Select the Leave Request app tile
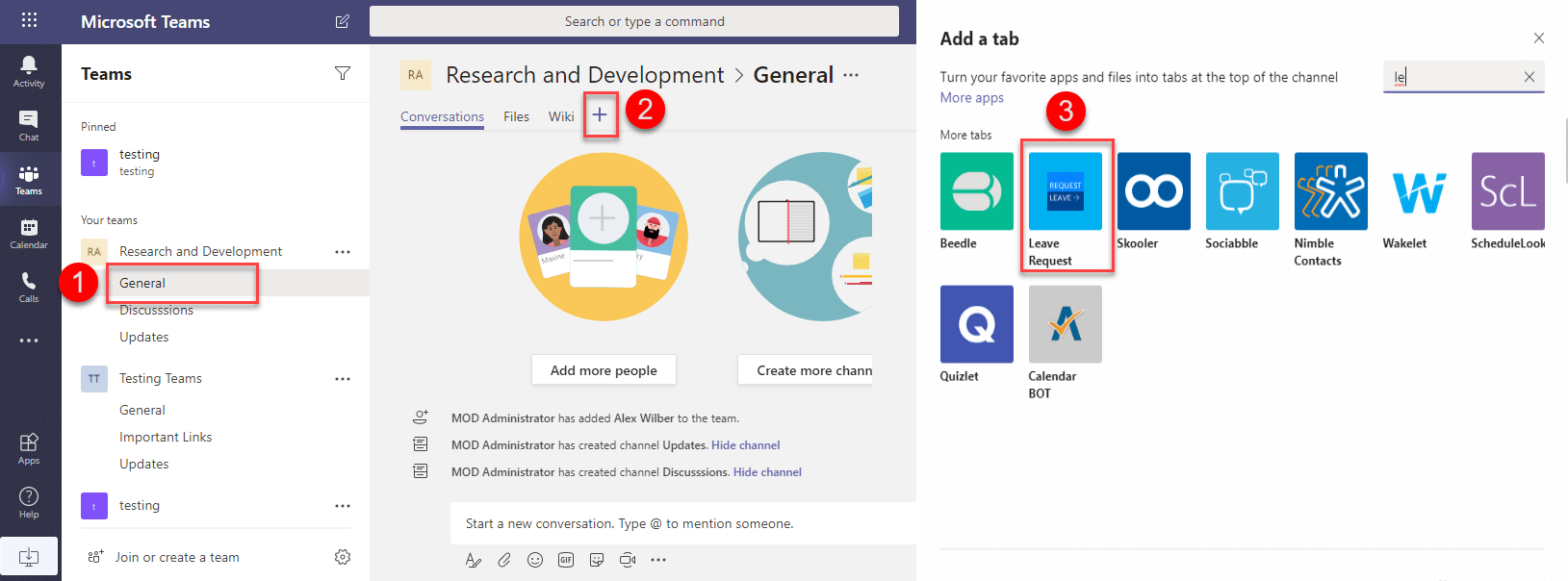This screenshot has height=581, width=1568. [1065, 209]
